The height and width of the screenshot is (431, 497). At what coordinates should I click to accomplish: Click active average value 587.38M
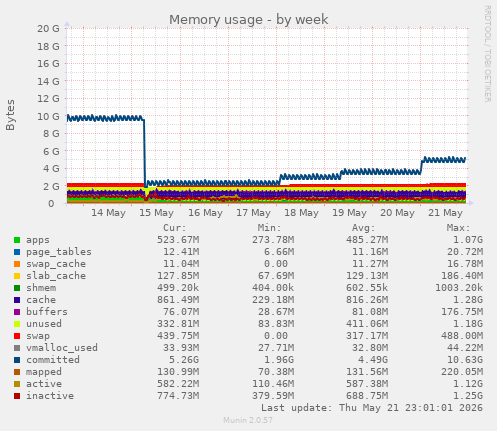pos(367,384)
